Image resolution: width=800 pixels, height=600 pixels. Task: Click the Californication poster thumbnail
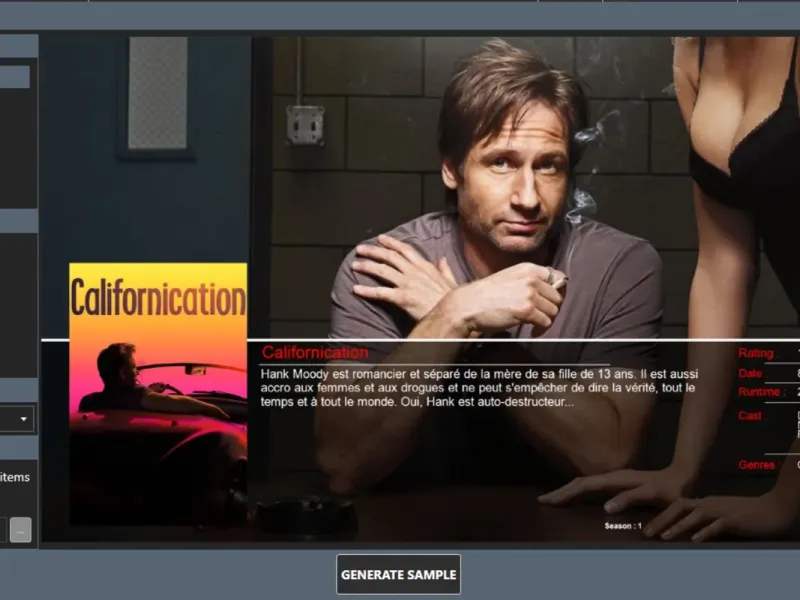point(158,394)
